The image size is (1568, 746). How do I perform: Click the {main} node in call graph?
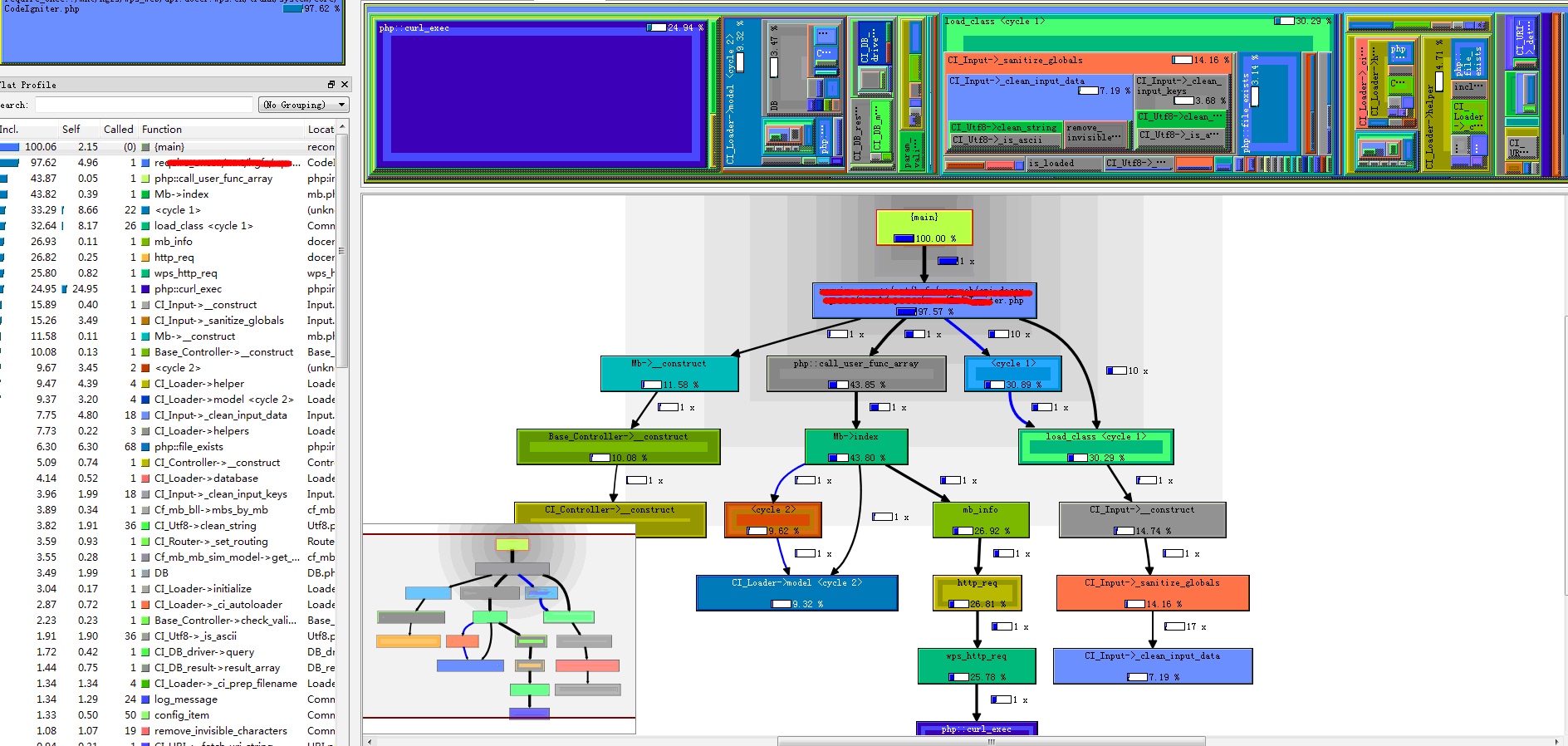pyautogui.click(x=924, y=228)
